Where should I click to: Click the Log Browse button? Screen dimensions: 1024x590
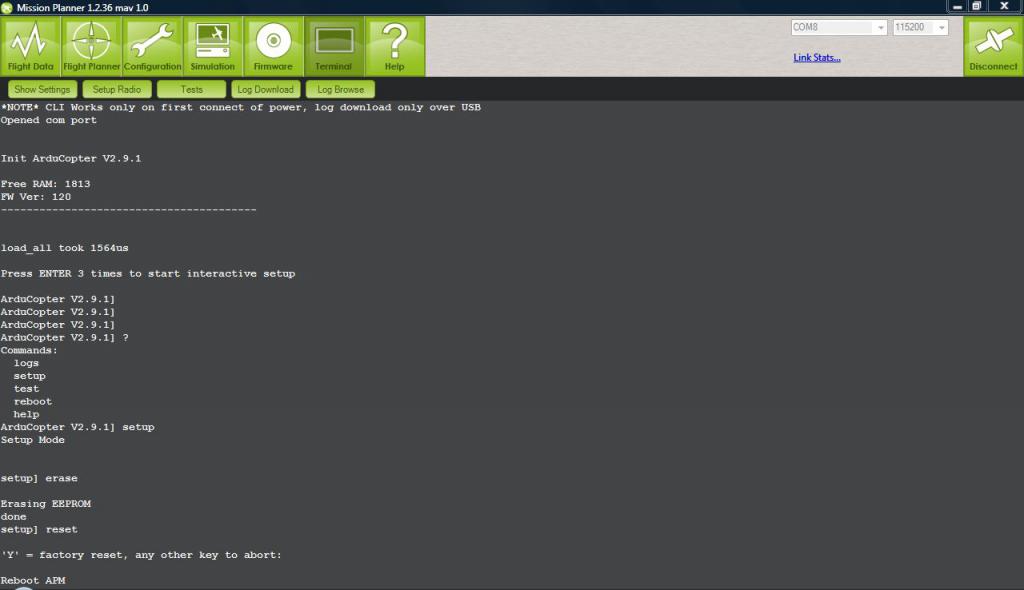(x=340, y=90)
